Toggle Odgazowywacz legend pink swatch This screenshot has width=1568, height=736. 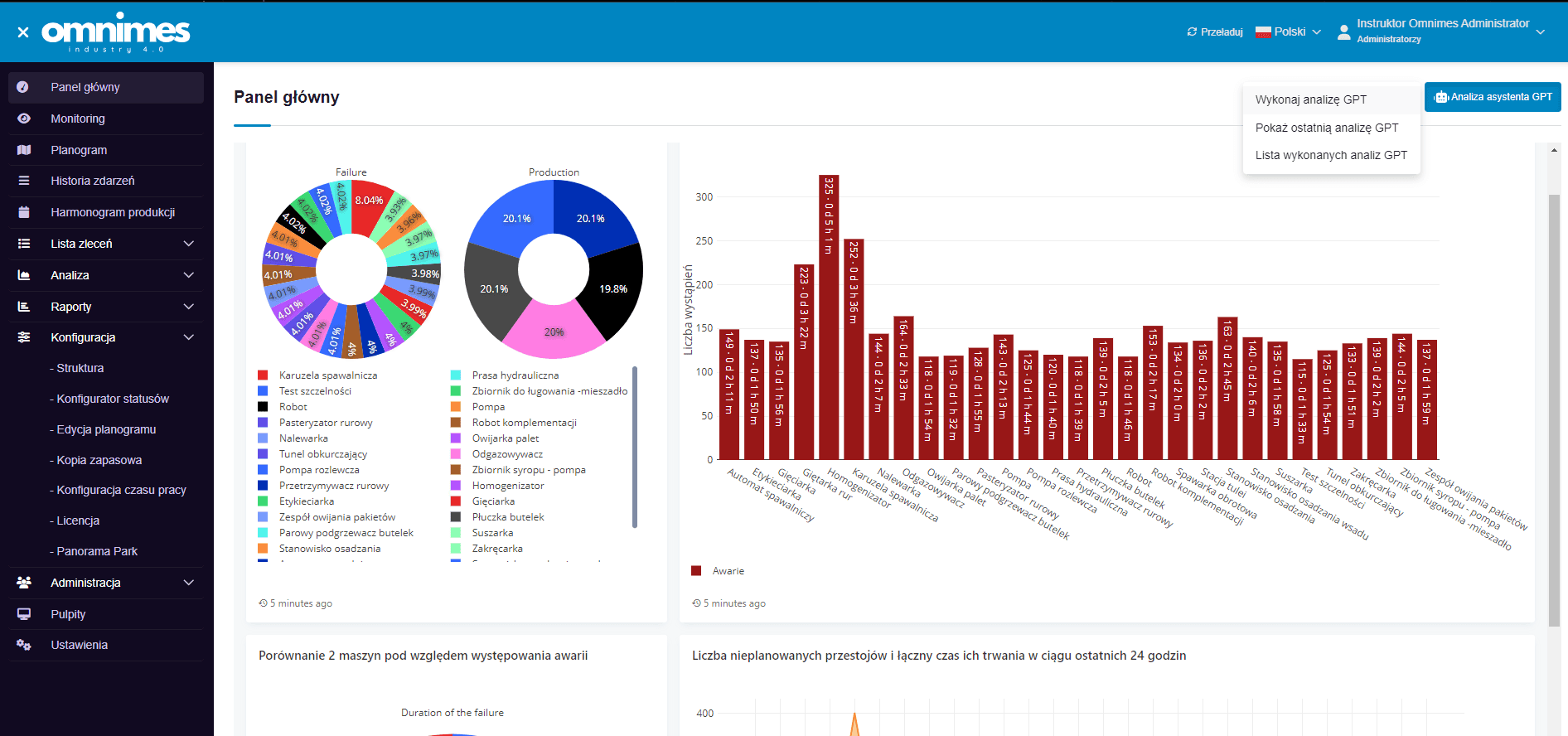(456, 454)
